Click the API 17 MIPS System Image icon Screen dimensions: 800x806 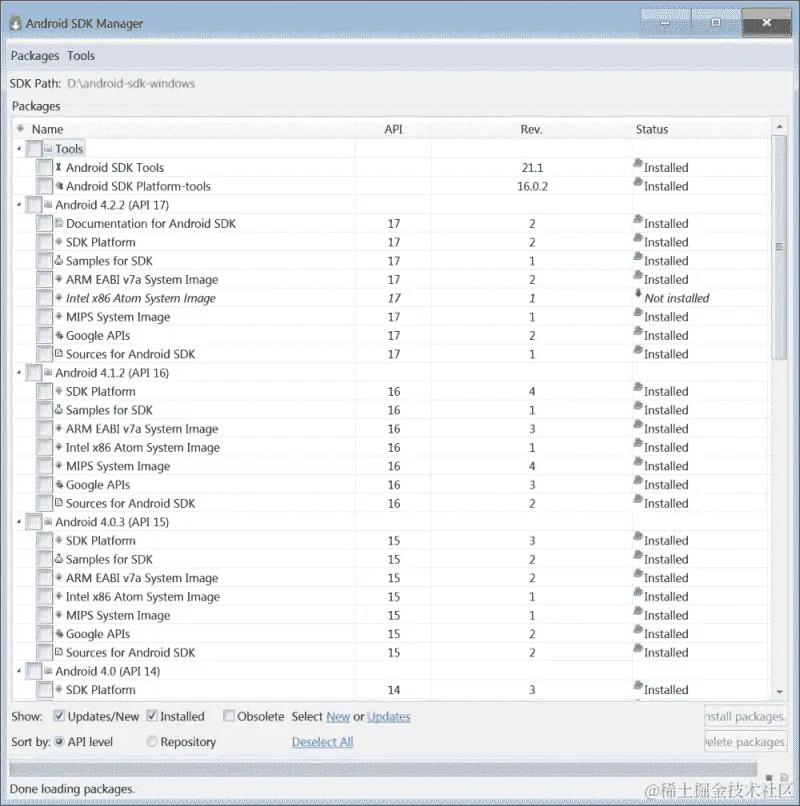[x=59, y=316]
